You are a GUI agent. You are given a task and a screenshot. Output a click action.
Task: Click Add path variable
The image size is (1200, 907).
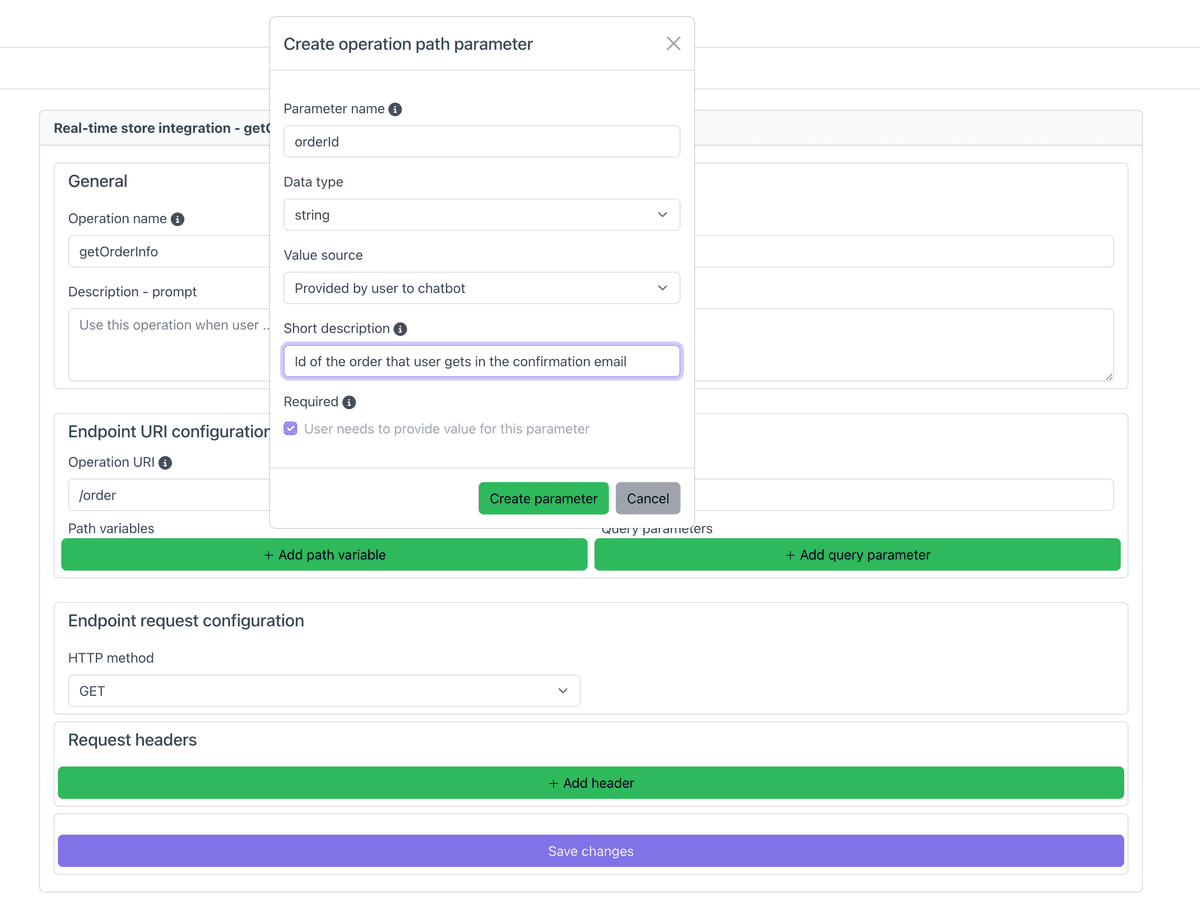click(323, 554)
